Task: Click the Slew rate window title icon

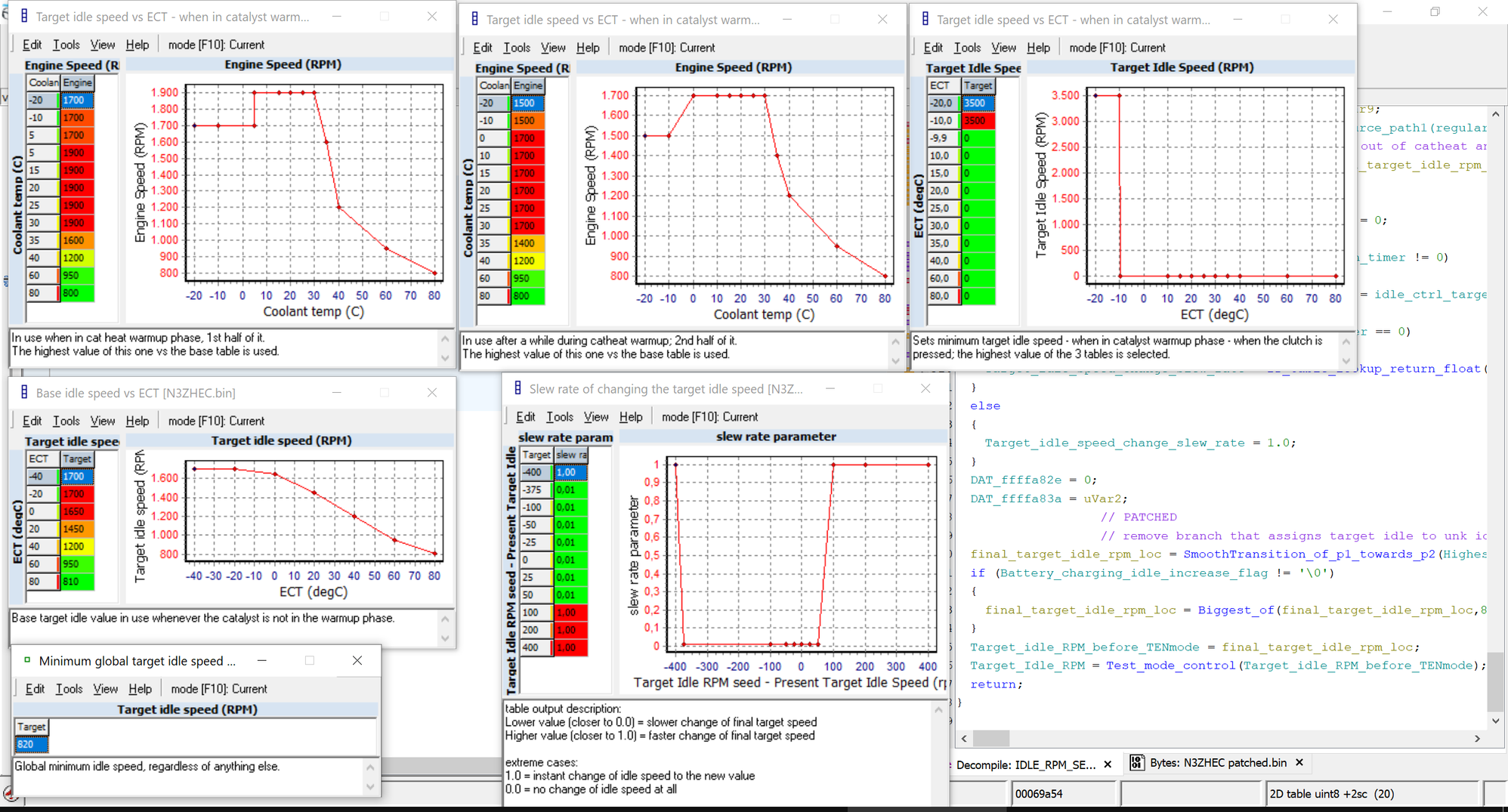Action: (x=518, y=388)
